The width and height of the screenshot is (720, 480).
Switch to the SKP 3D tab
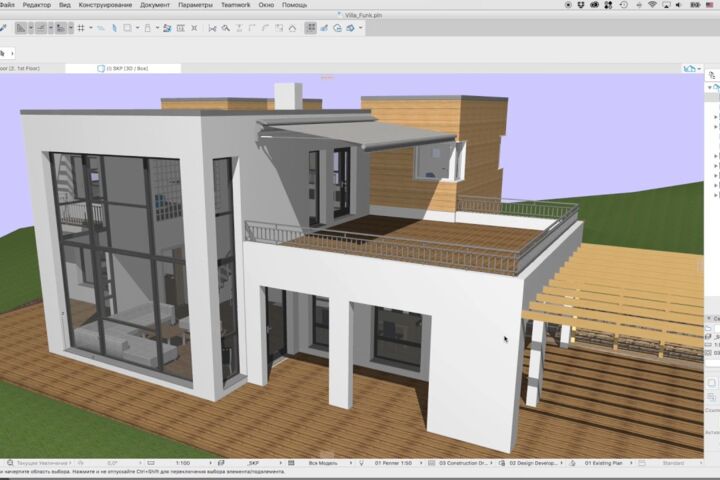[x=123, y=68]
